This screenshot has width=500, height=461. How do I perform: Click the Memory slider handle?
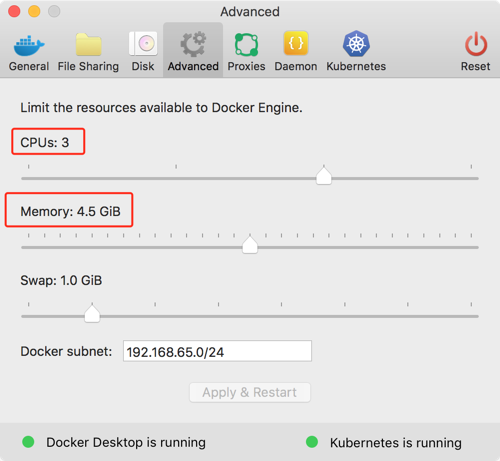click(250, 244)
